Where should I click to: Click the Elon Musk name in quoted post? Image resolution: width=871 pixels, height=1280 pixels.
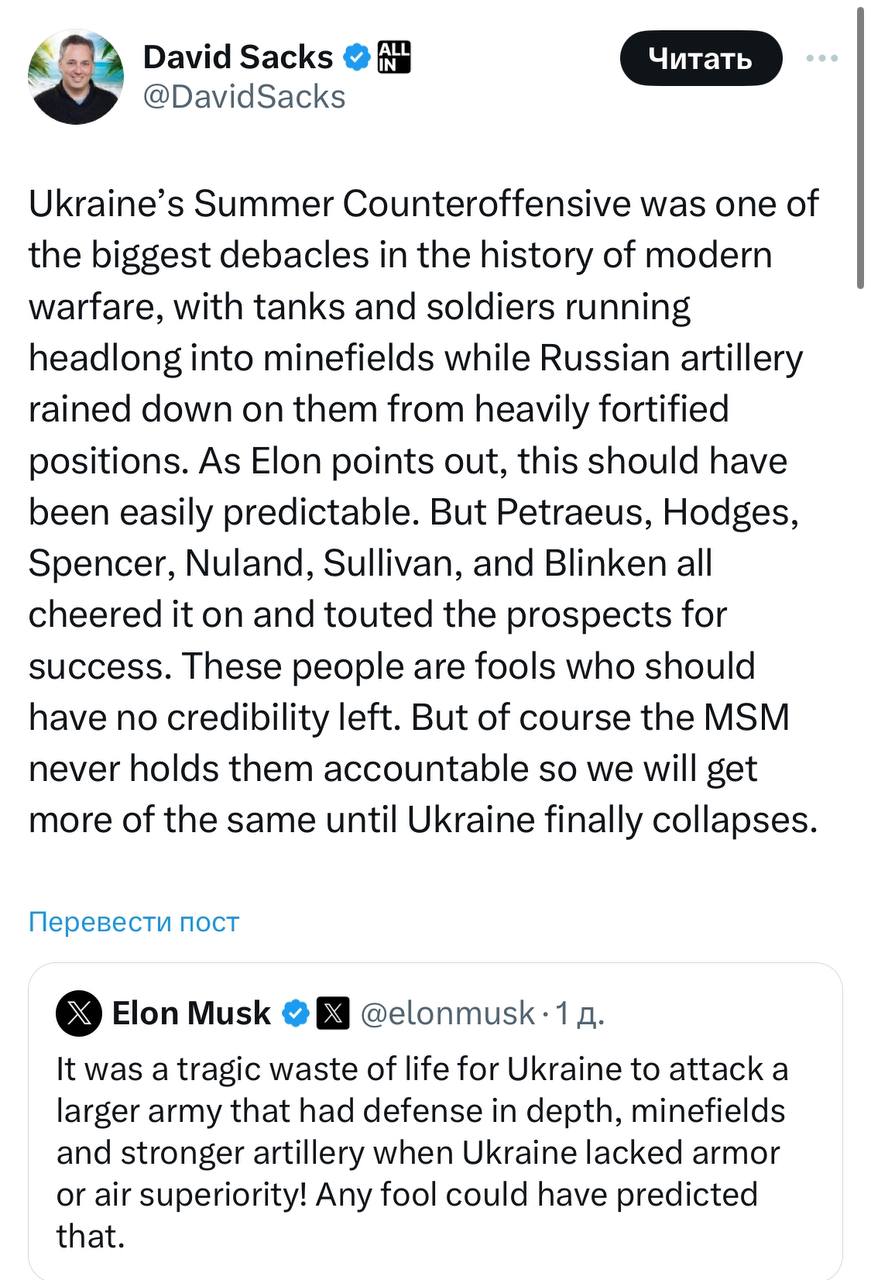coord(191,1013)
